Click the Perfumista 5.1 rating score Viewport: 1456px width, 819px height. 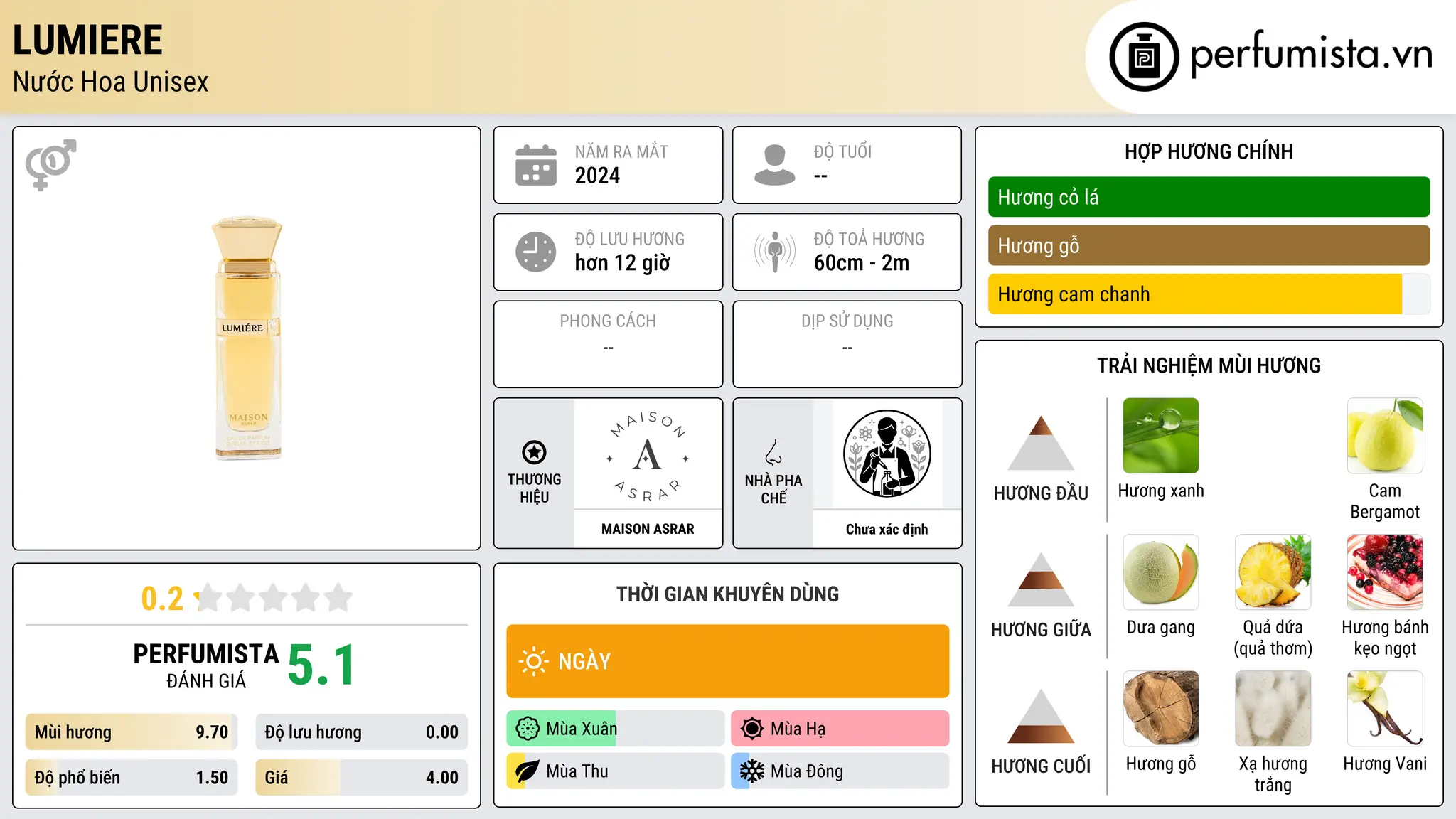pos(321,665)
